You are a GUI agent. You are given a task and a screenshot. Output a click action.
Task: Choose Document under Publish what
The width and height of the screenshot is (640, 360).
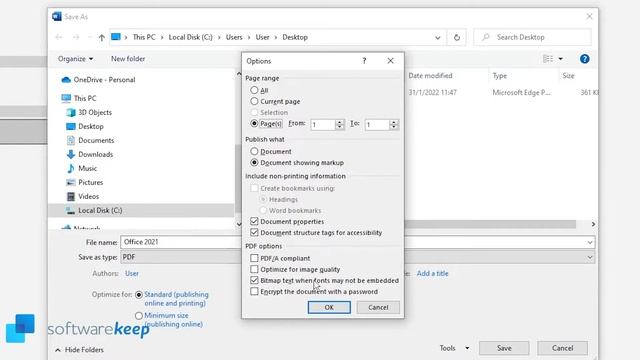(x=254, y=151)
